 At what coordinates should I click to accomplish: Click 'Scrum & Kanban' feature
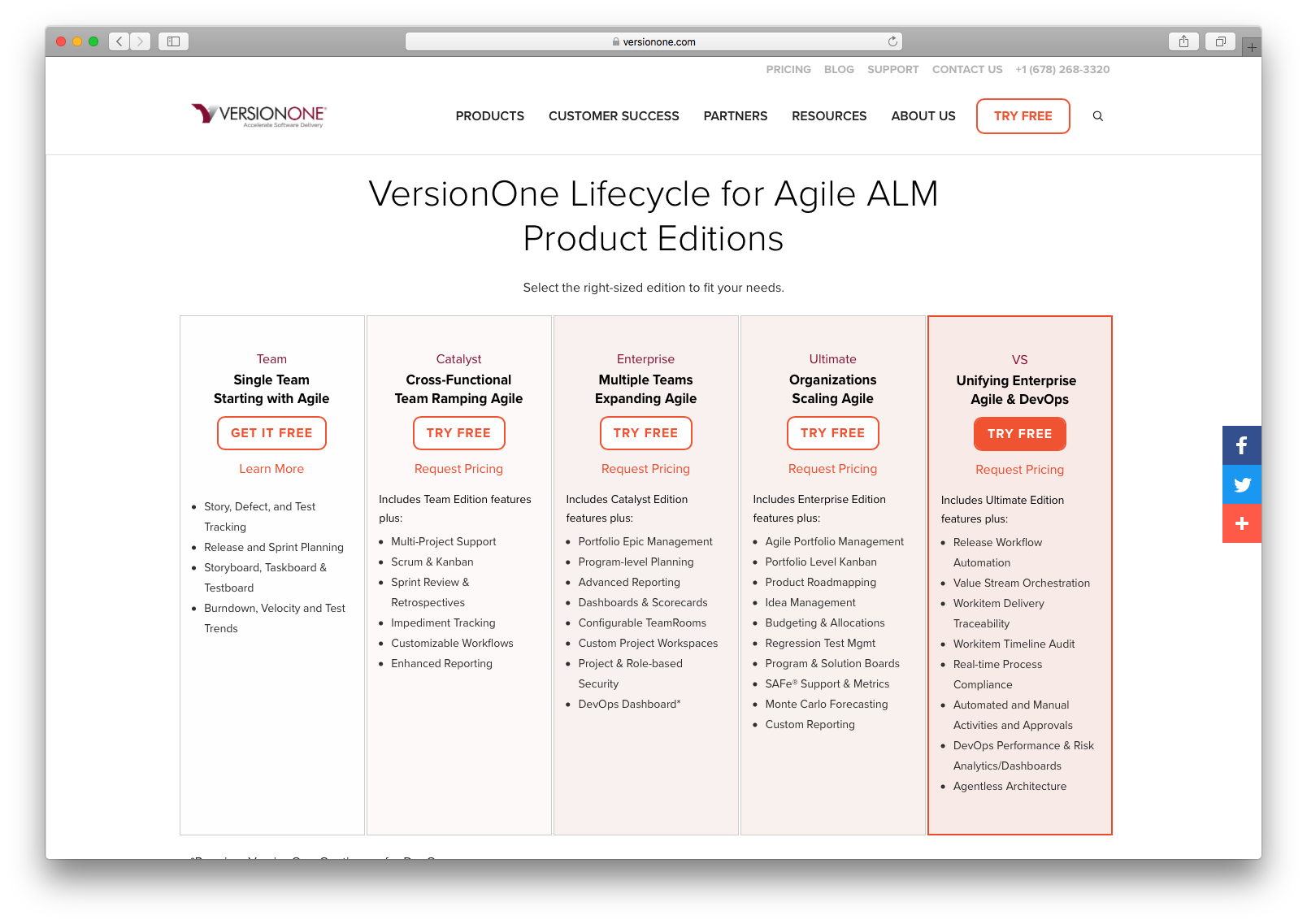(432, 562)
